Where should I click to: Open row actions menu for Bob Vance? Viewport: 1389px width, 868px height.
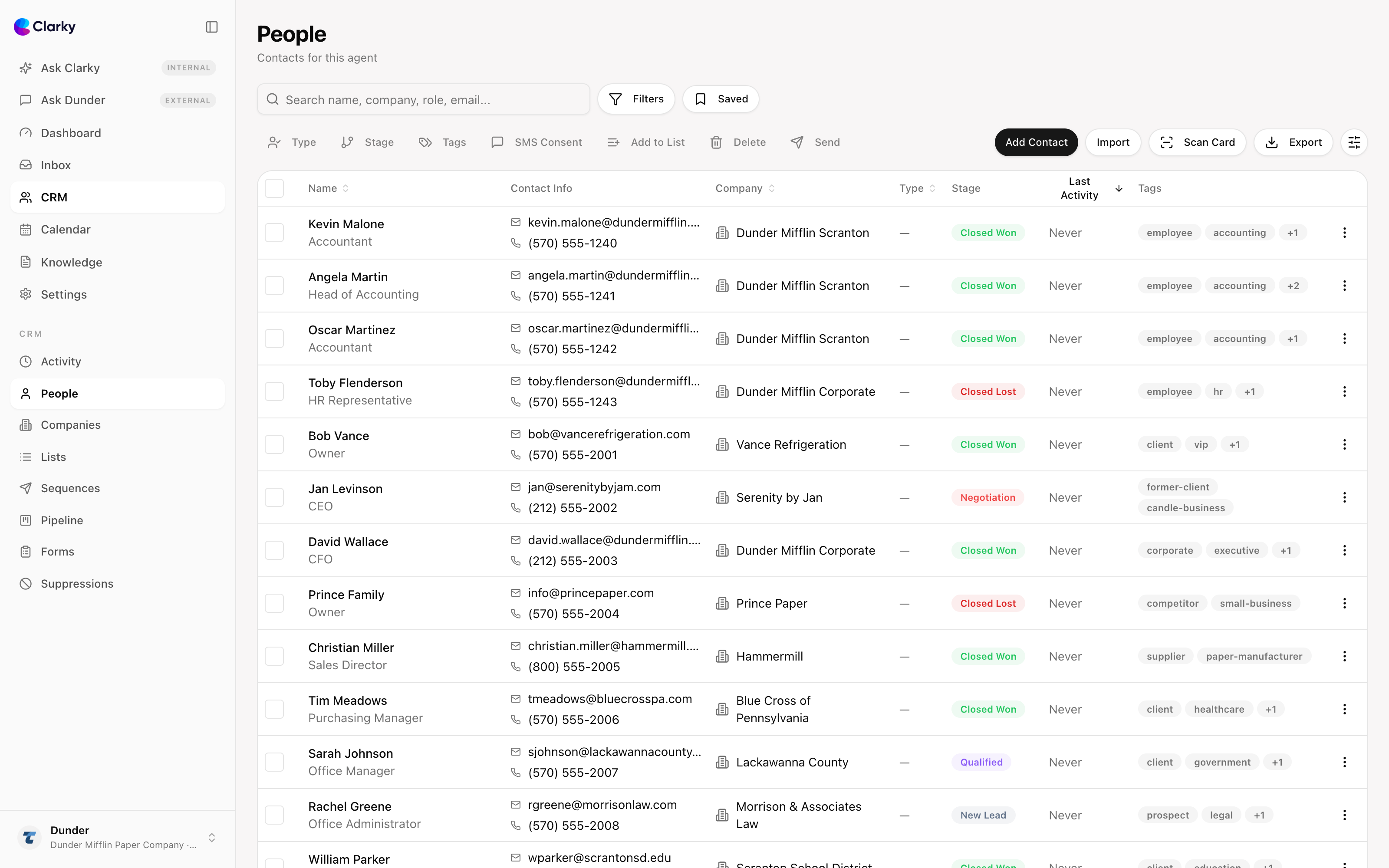pos(1344,444)
